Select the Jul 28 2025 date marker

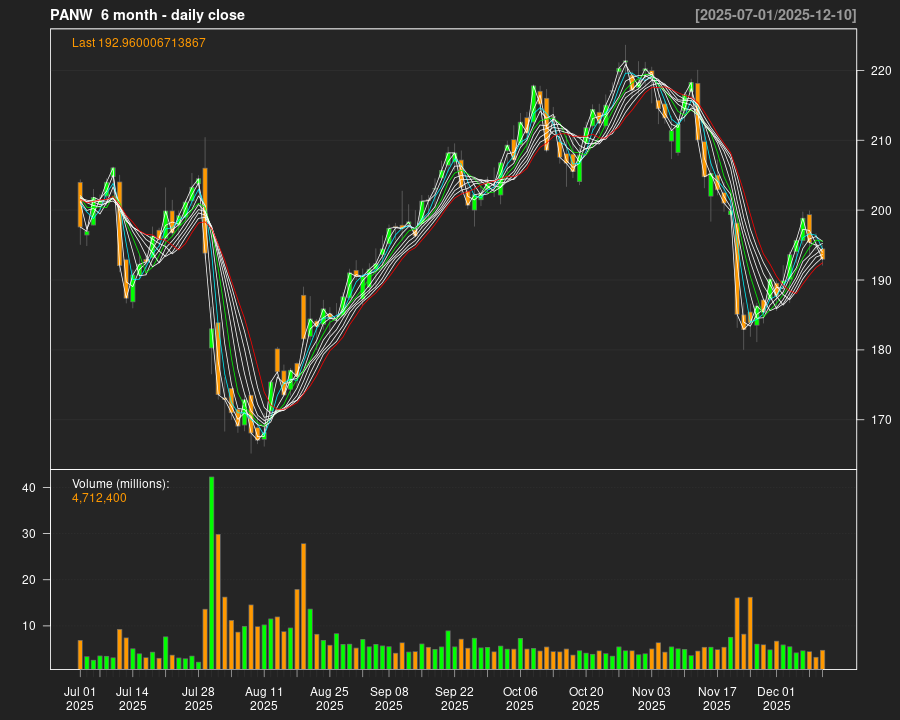point(198,698)
